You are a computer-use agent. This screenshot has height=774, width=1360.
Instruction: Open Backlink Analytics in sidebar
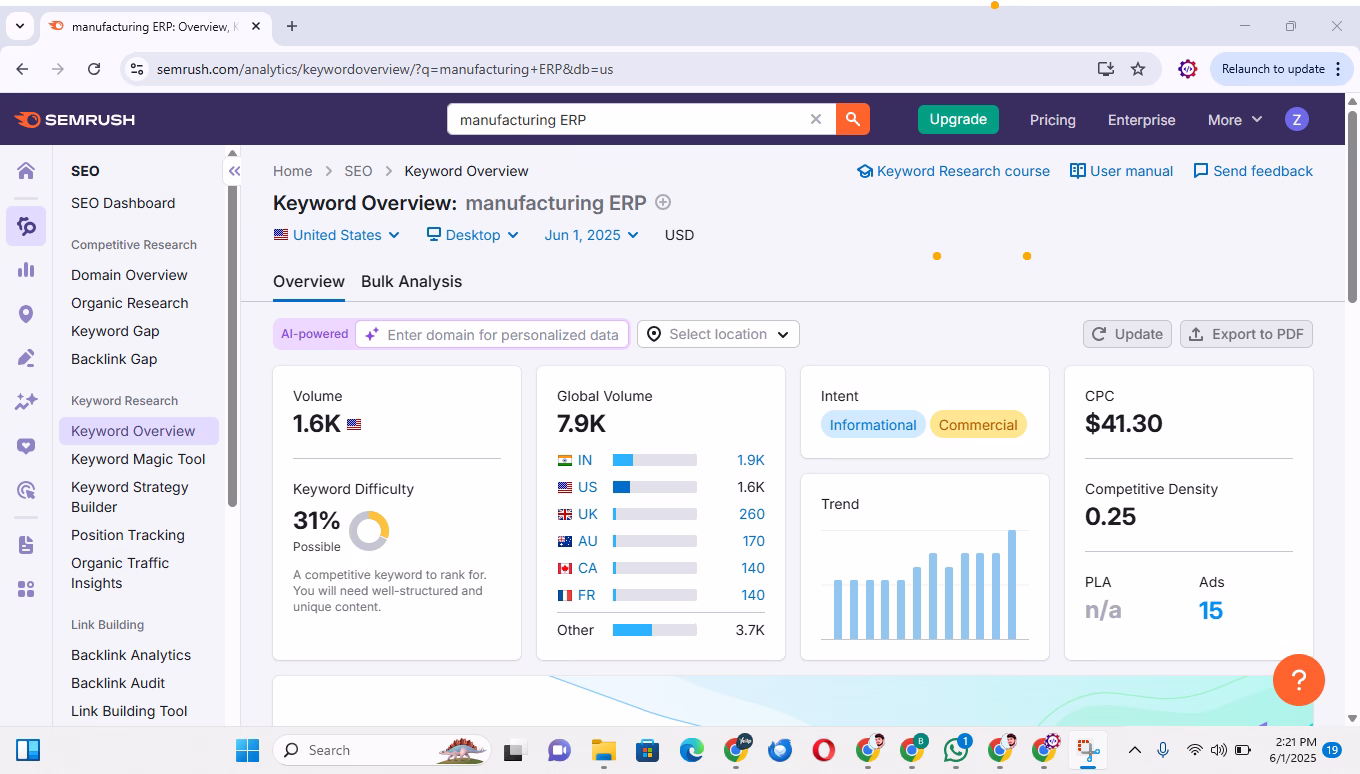[131, 655]
